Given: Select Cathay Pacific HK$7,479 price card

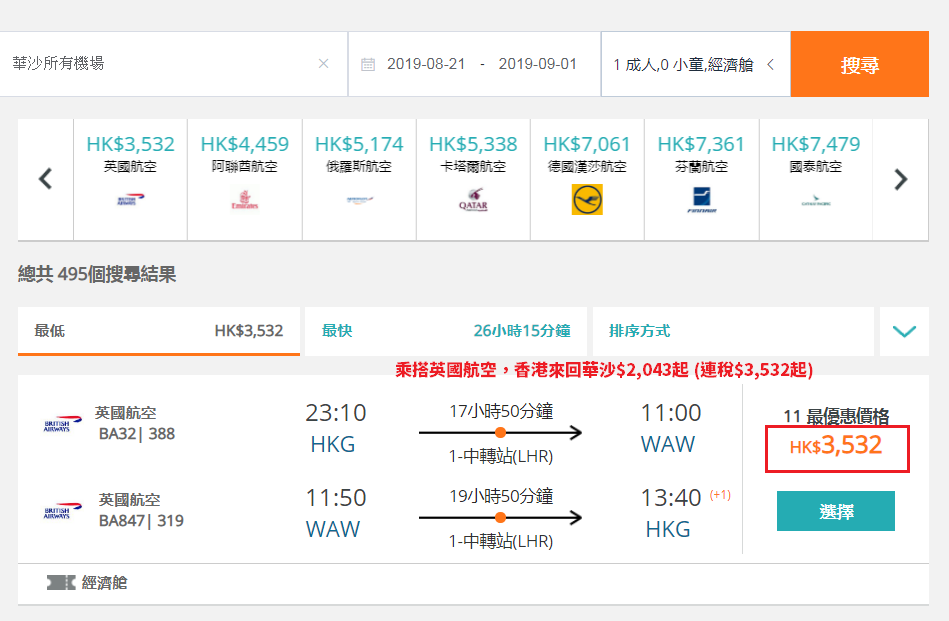Looking at the screenshot, I should tap(816, 180).
